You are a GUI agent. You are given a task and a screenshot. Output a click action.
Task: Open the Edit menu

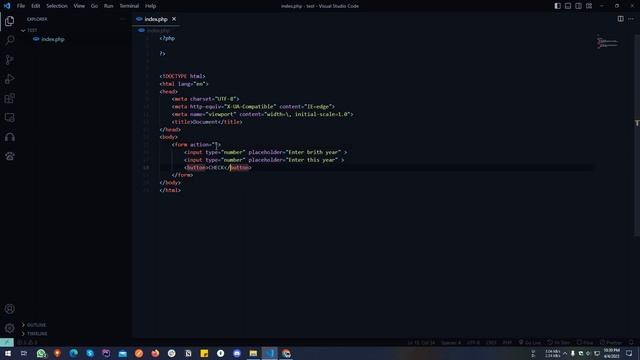click(x=36, y=6)
